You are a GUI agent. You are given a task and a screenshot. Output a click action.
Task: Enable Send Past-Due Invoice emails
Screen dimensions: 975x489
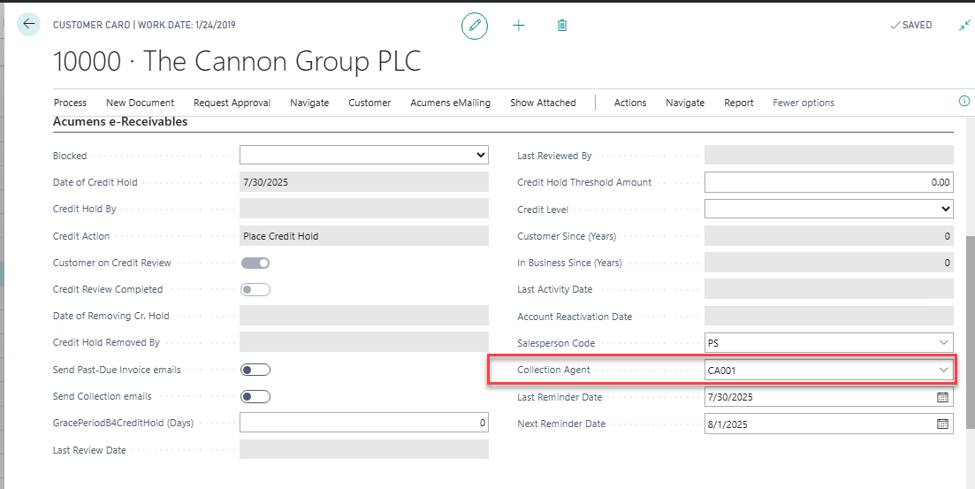pyautogui.click(x=255, y=370)
